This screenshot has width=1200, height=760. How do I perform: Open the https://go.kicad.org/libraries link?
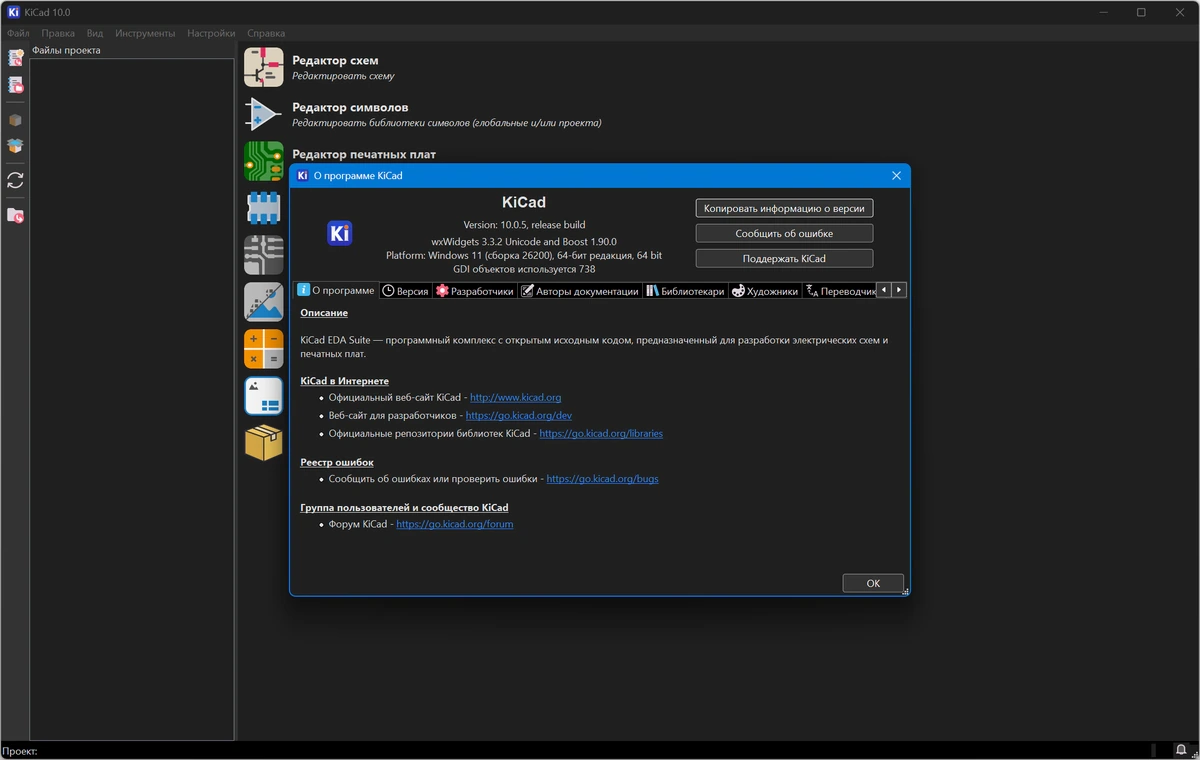point(601,433)
